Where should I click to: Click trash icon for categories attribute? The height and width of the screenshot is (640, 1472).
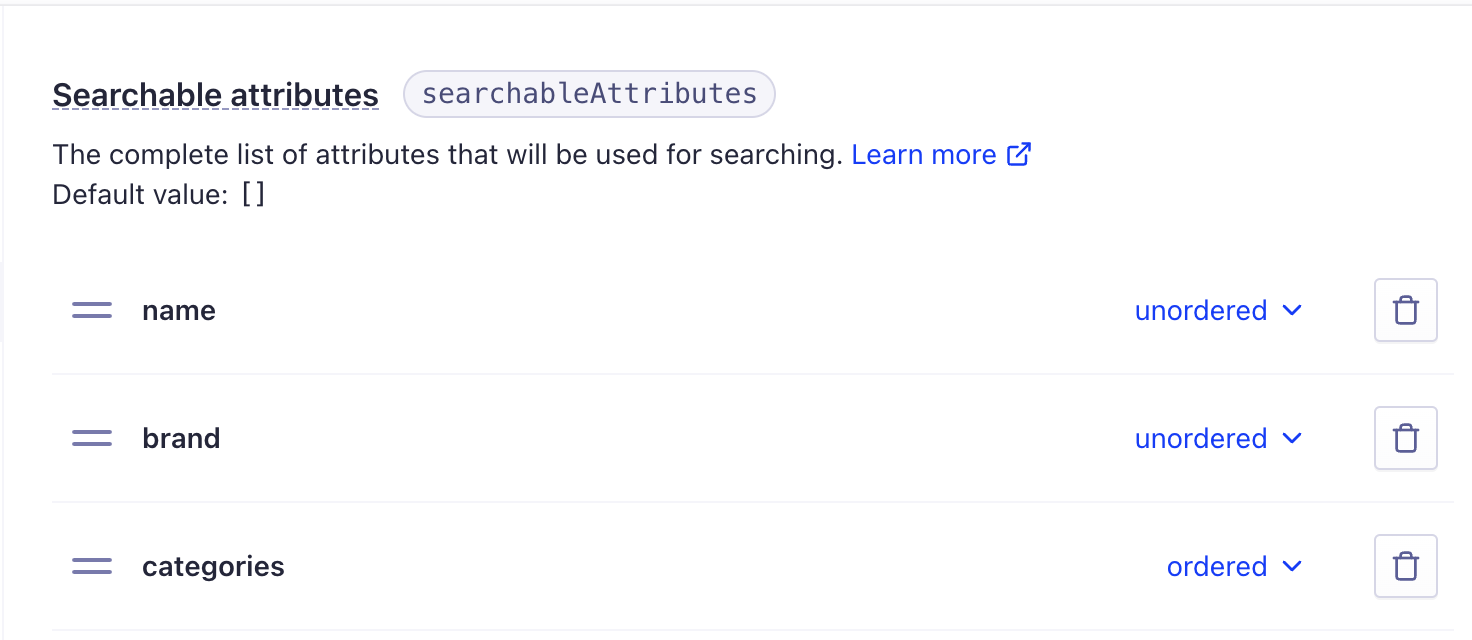click(x=1406, y=567)
